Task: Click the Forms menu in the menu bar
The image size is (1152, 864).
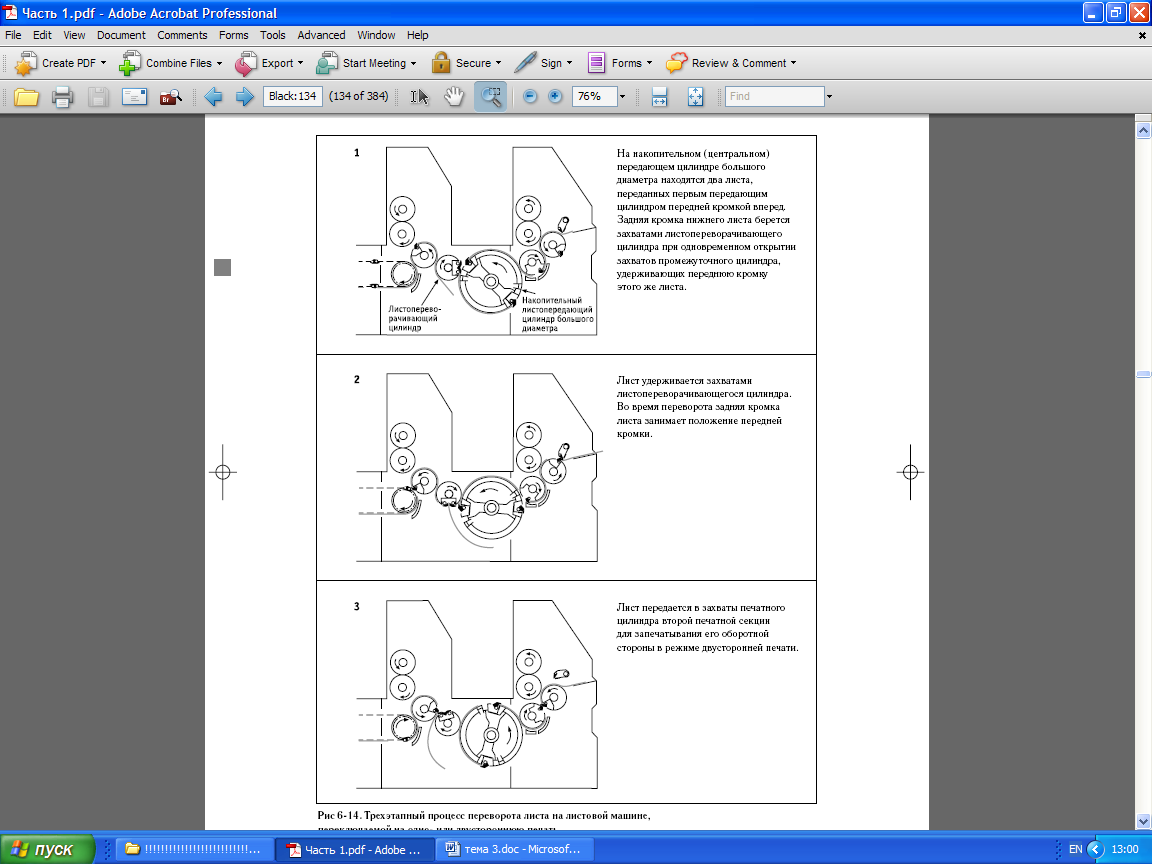Action: (234, 35)
